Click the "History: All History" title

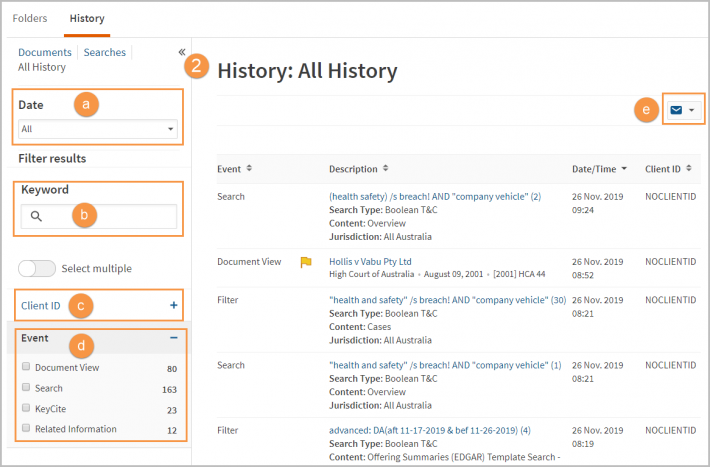click(307, 71)
